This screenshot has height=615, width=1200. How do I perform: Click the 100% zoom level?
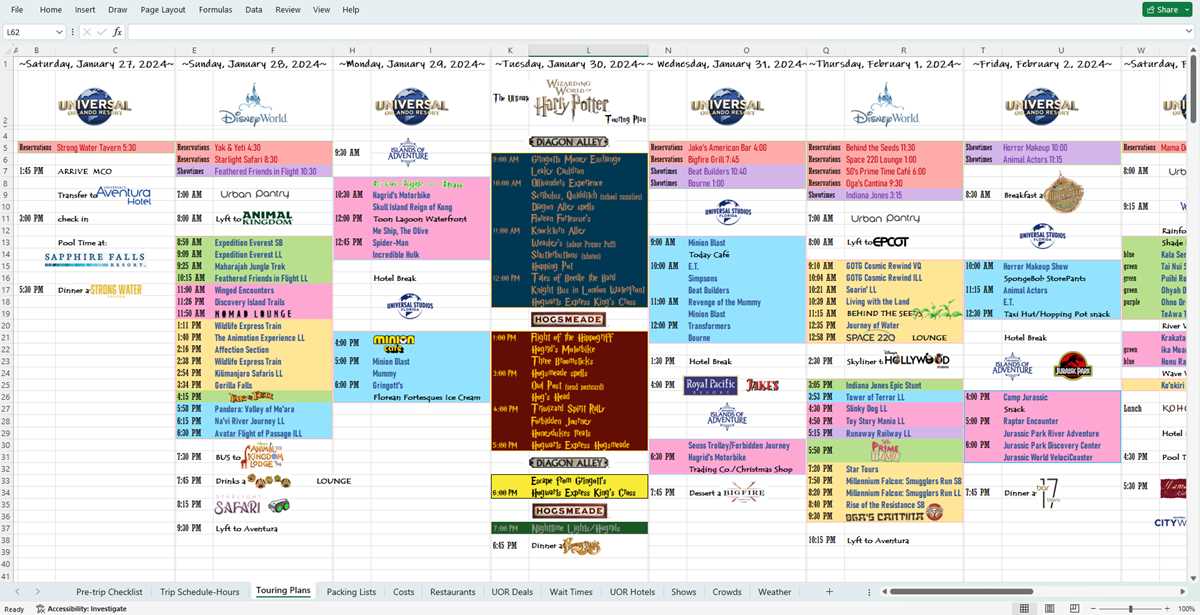click(1187, 608)
